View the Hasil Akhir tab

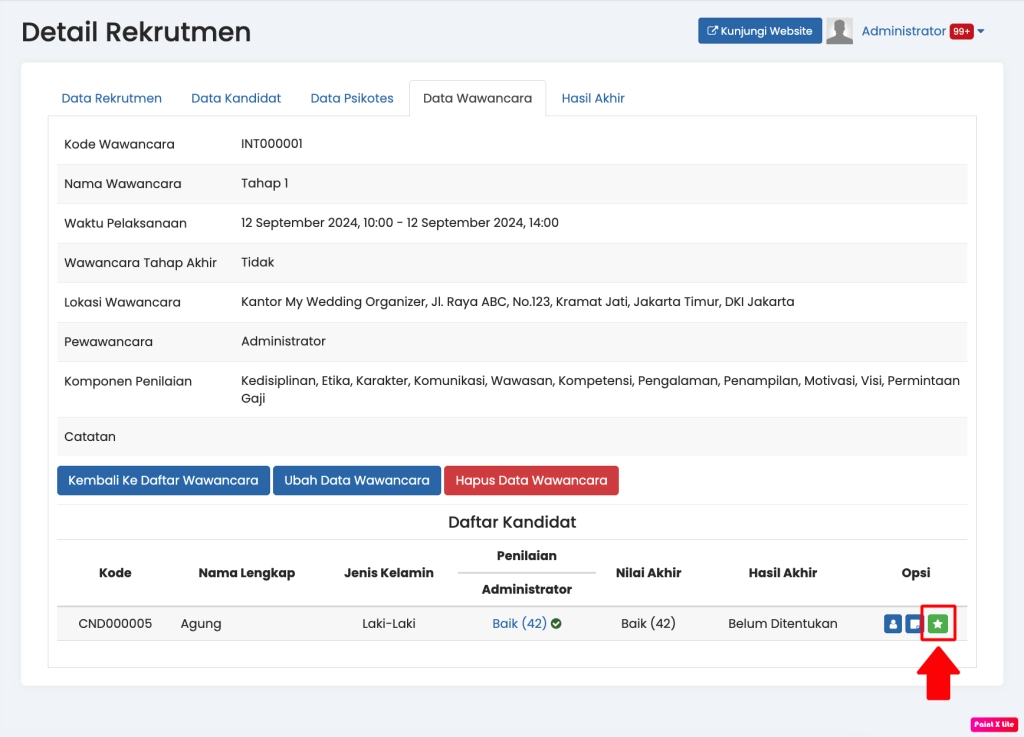(x=593, y=98)
